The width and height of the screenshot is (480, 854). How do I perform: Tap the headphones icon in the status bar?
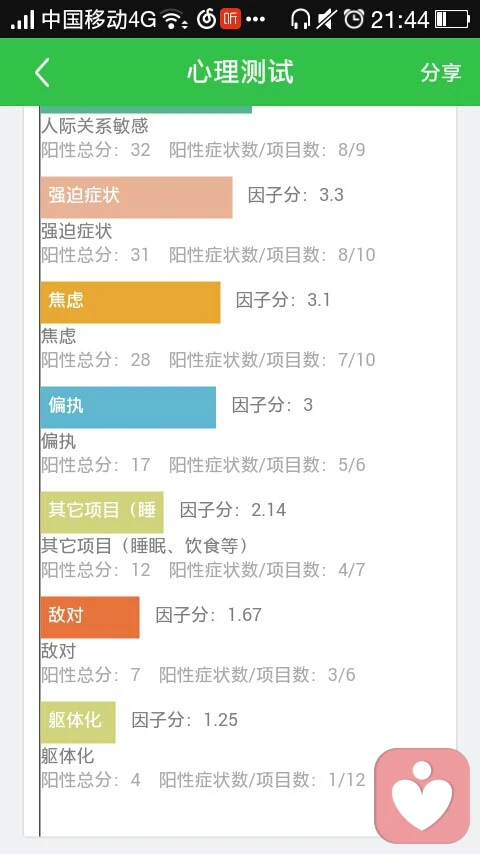(x=300, y=20)
